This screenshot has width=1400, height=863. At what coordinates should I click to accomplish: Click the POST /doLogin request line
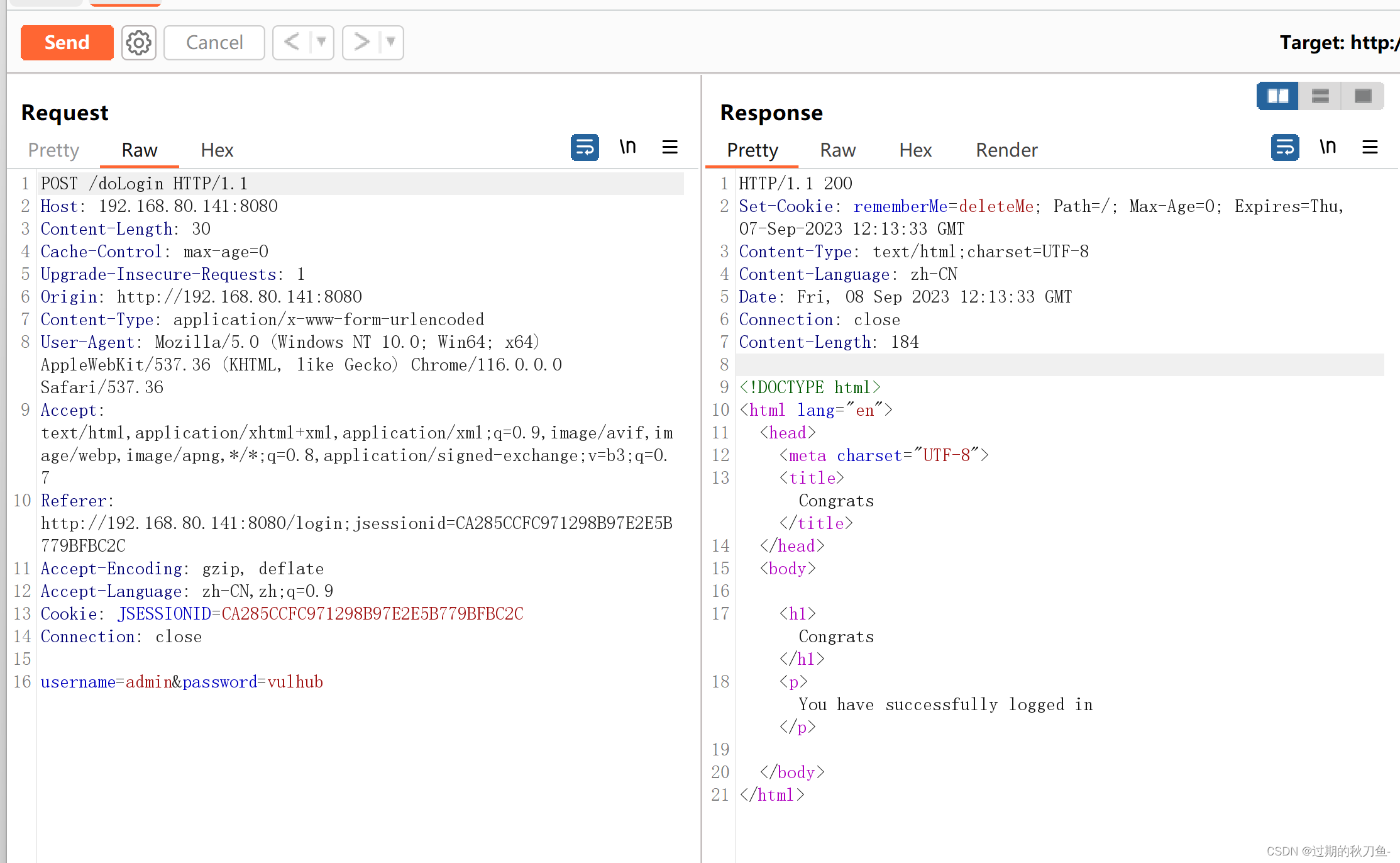tap(145, 184)
